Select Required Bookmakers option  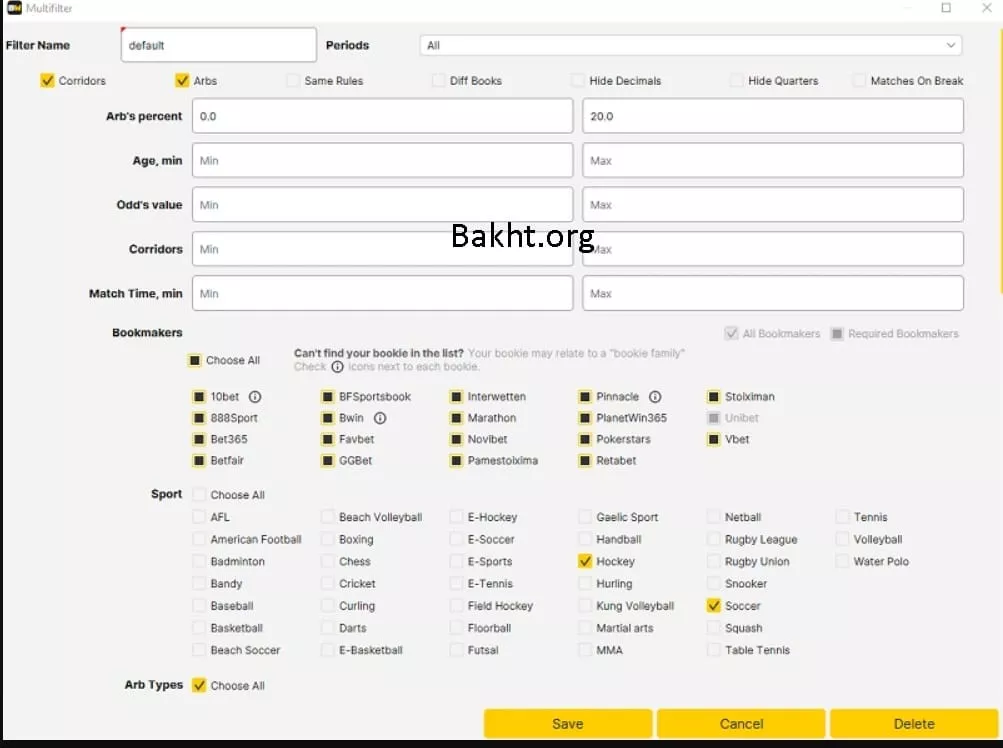tap(837, 334)
